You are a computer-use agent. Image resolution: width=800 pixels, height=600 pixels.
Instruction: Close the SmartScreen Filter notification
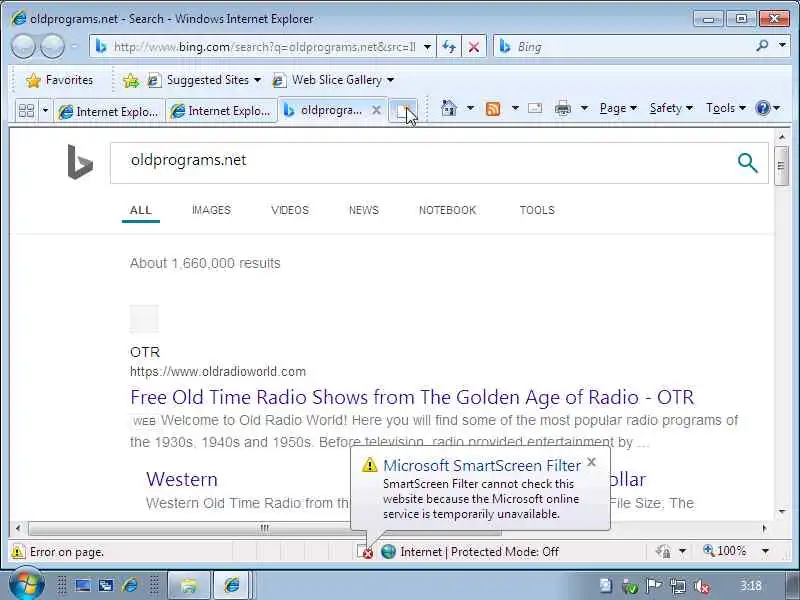[591, 462]
